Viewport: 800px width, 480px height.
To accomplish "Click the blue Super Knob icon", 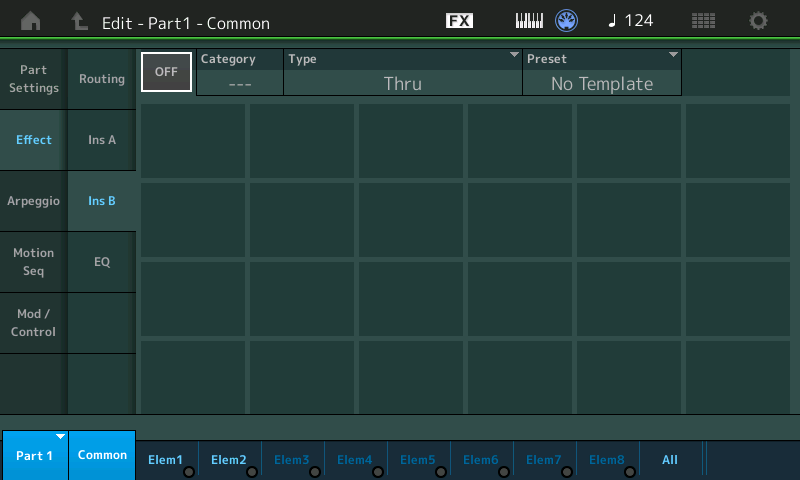I will coord(566,21).
